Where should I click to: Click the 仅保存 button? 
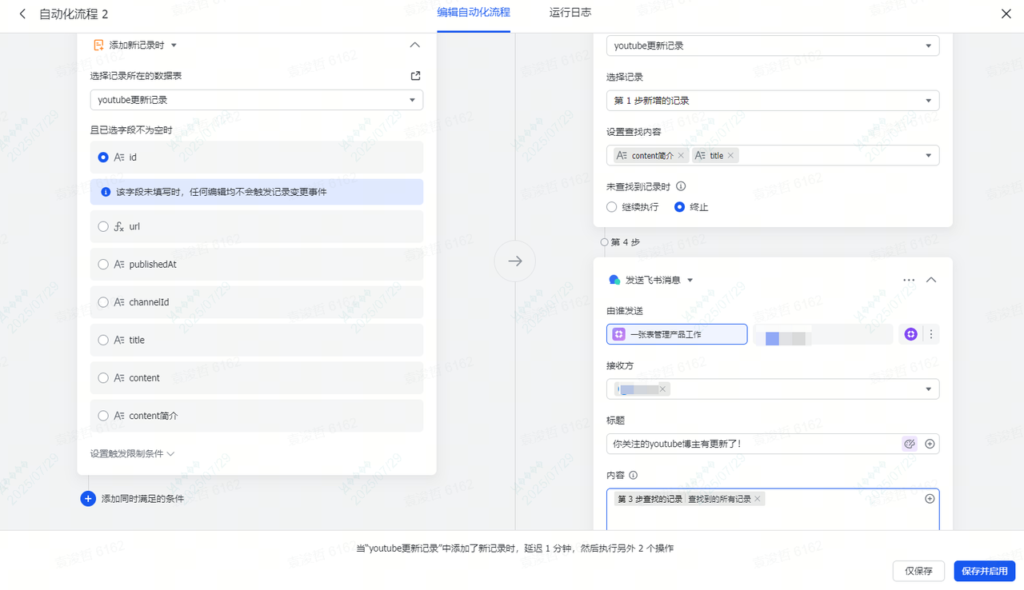(918, 571)
